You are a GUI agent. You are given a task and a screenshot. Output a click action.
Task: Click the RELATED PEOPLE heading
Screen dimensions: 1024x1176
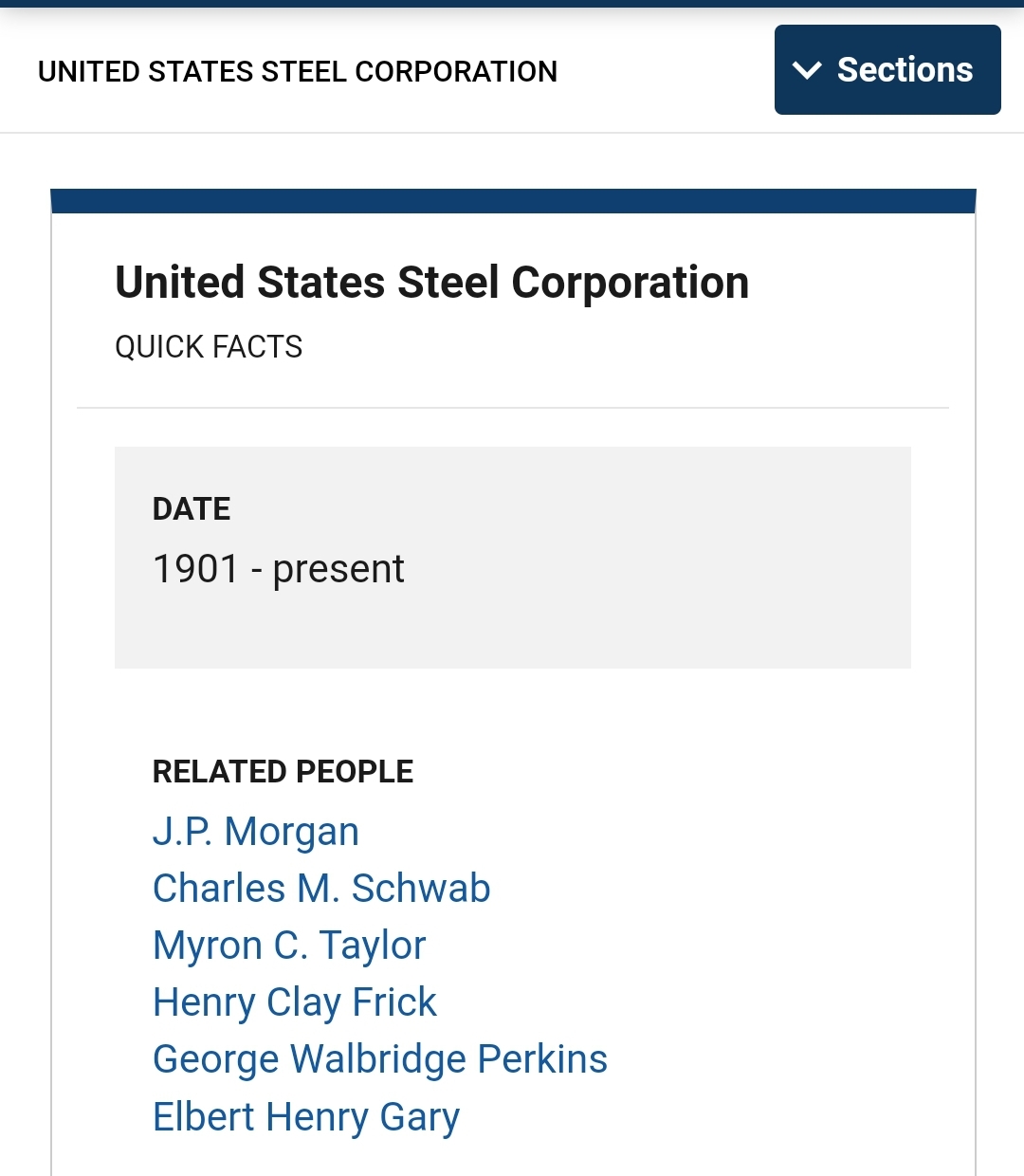click(x=283, y=772)
